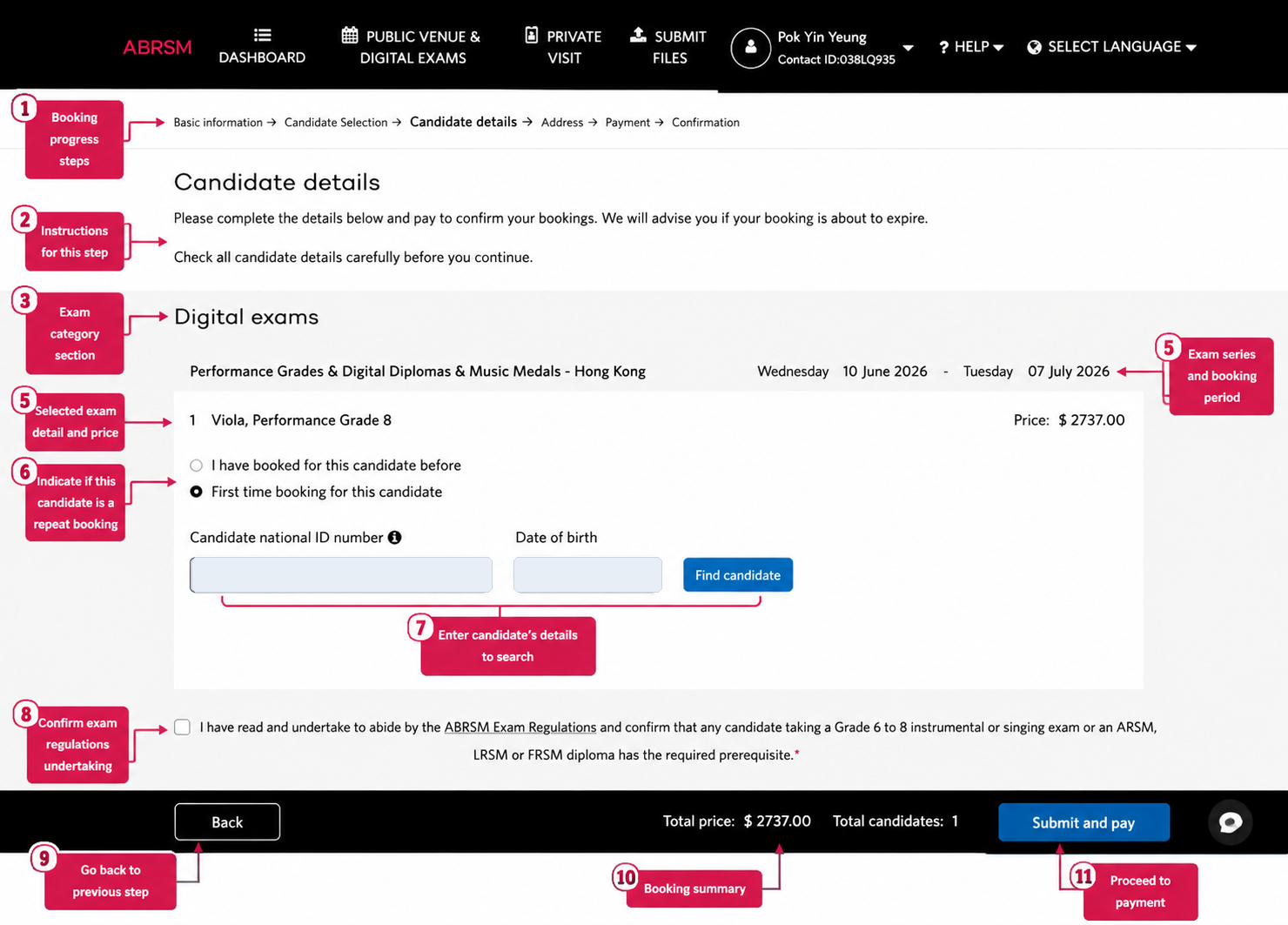Image resolution: width=1288 pixels, height=925 pixels.
Task: Open the Private Visit menu item
Action: click(564, 47)
